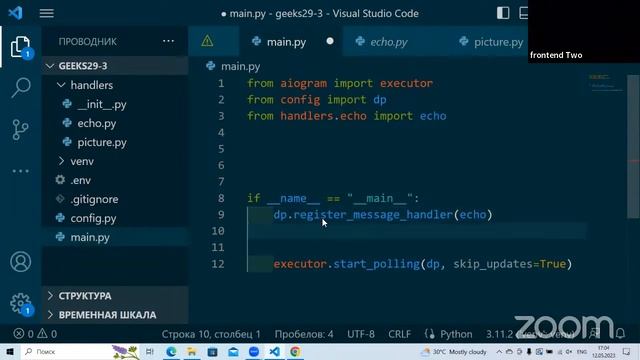640x360 pixels.
Task: Click line number 8 in gutter
Action: coord(221,198)
